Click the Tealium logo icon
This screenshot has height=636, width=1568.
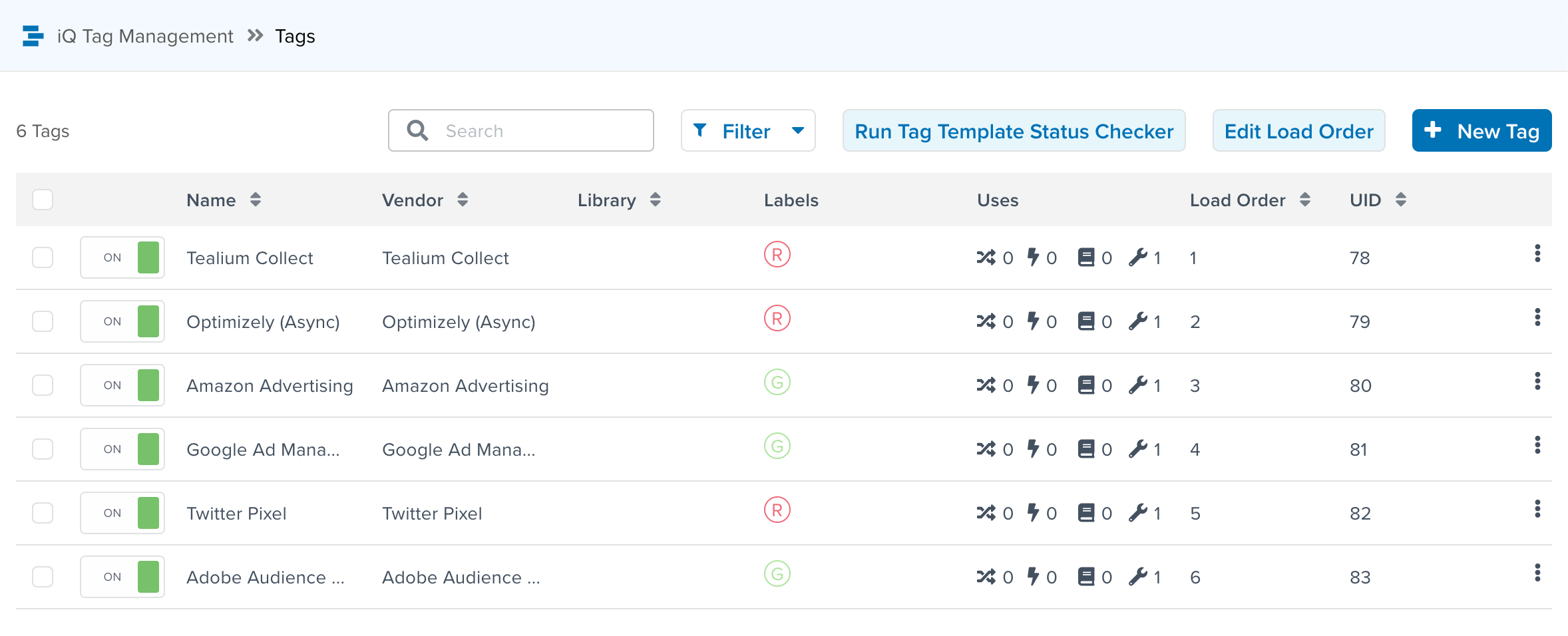[x=33, y=36]
